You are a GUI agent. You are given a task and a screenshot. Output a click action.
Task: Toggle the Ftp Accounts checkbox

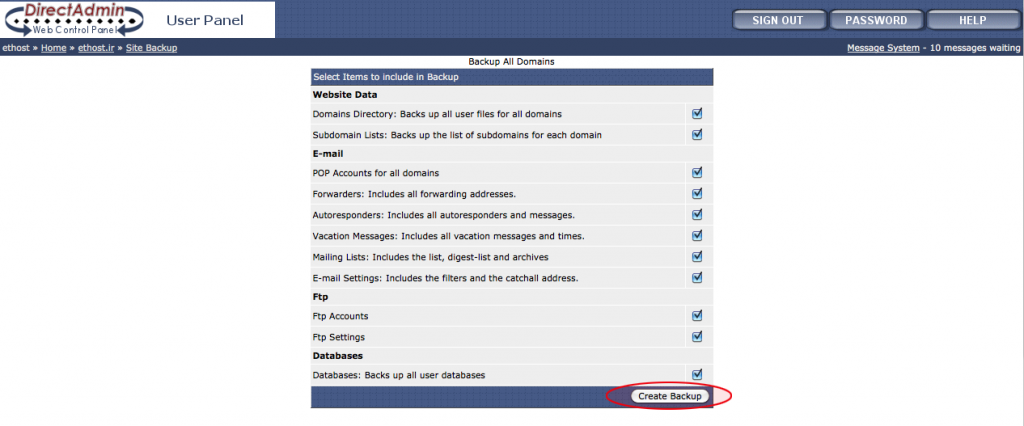point(697,316)
